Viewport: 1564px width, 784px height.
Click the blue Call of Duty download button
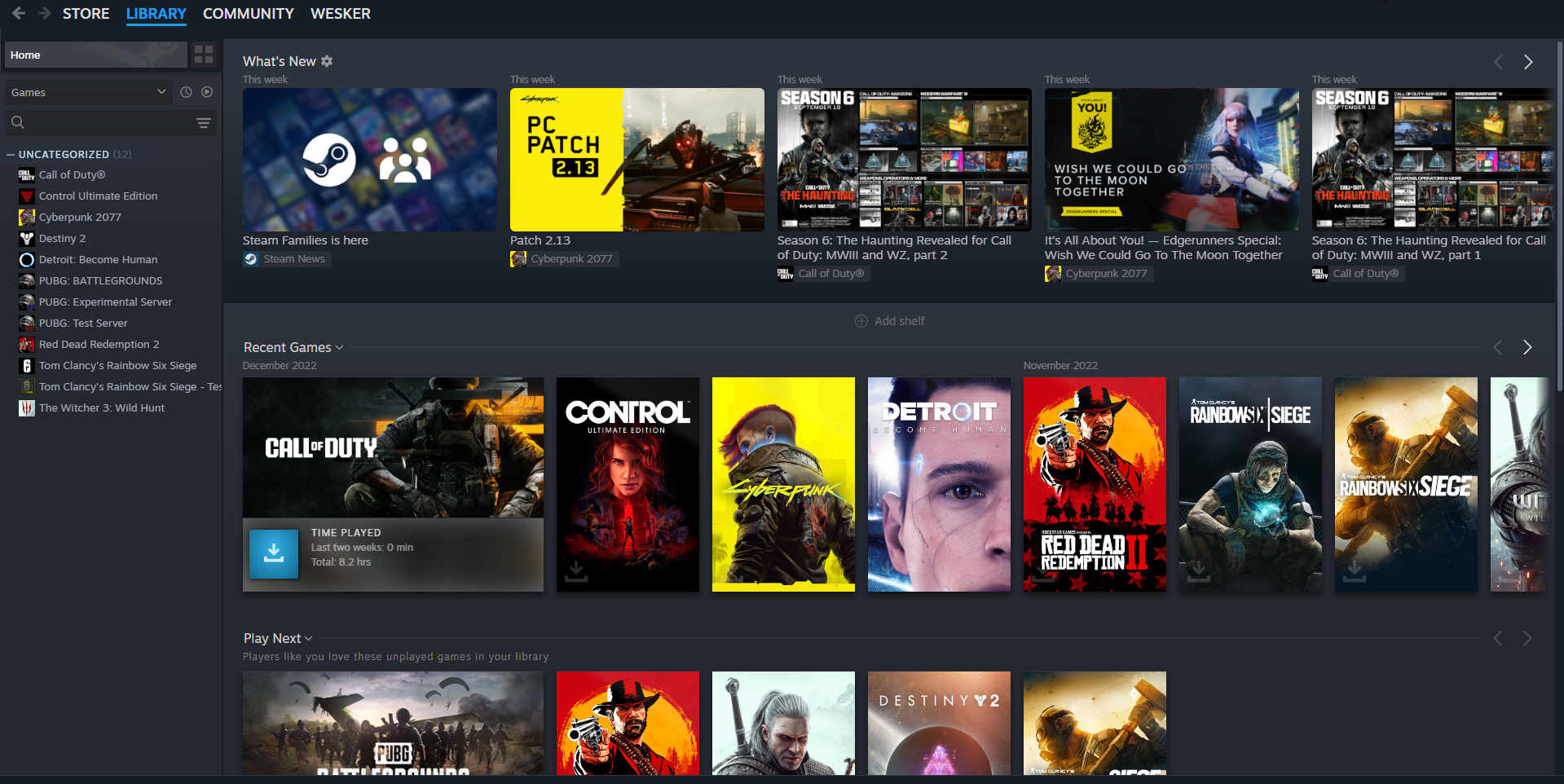[274, 553]
